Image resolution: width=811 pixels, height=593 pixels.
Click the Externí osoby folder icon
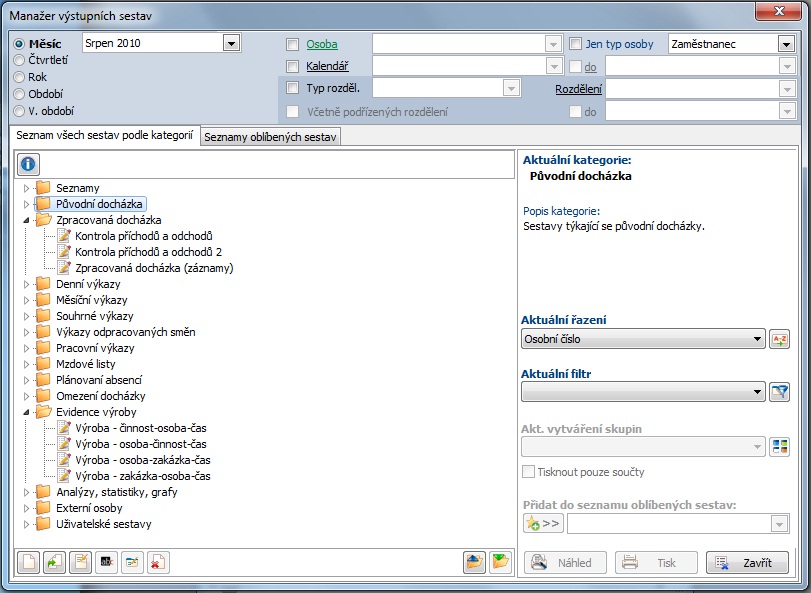43,508
